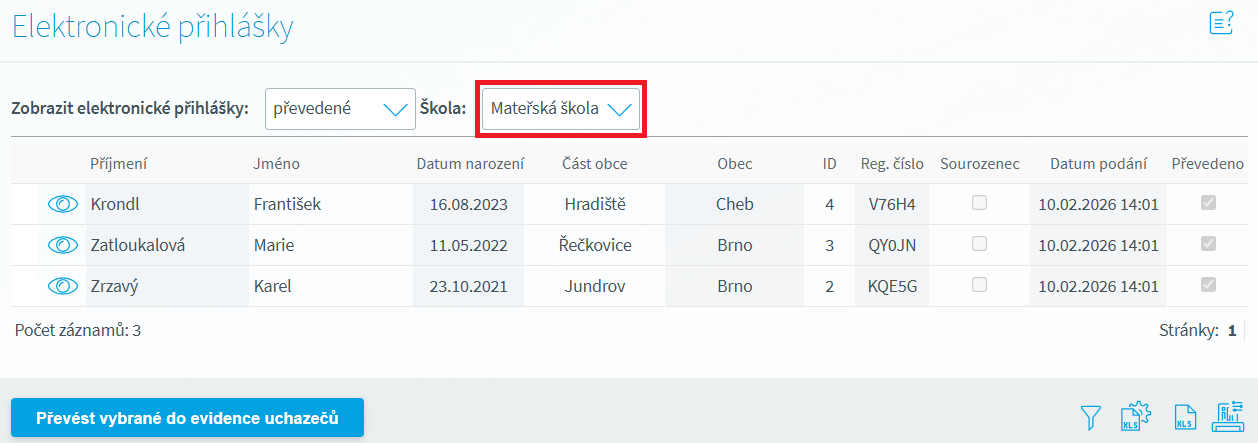
Task: Click XLS export with settings gear icon
Action: tap(1137, 418)
